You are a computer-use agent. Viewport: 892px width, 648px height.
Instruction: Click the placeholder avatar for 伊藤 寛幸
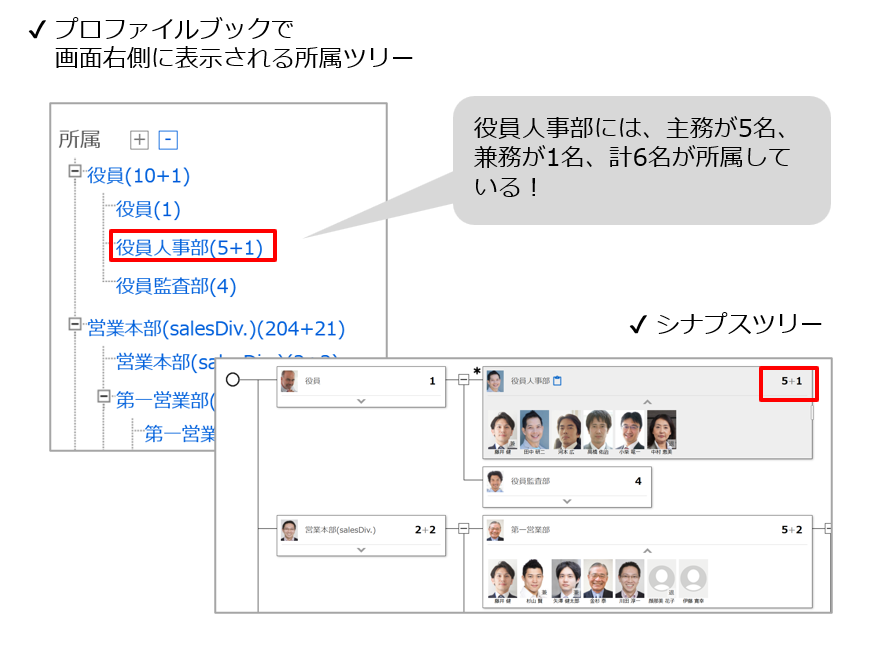(693, 579)
